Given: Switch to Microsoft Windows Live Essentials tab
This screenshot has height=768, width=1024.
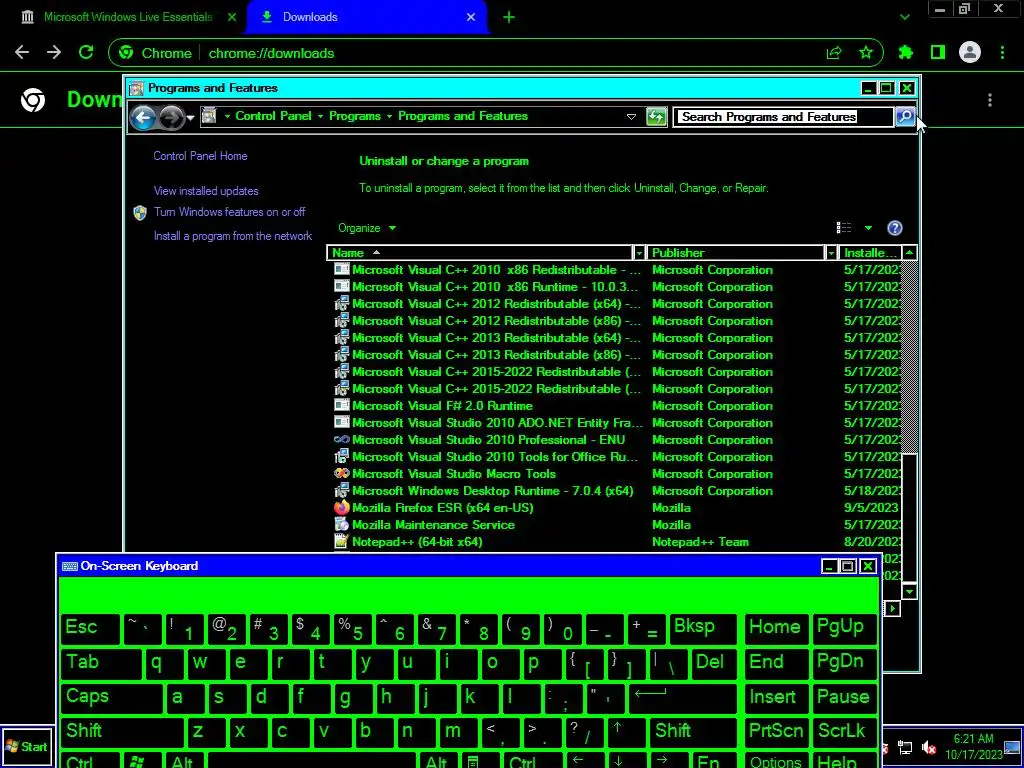Looking at the screenshot, I should coord(128,17).
